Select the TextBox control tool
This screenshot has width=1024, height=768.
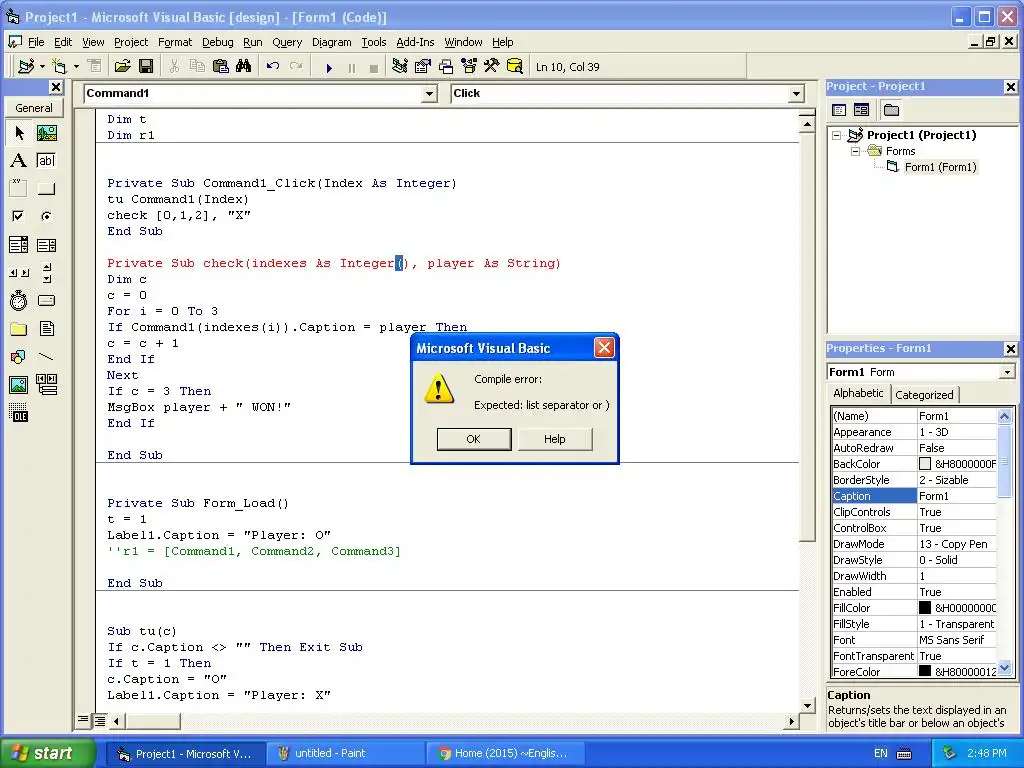[46, 161]
